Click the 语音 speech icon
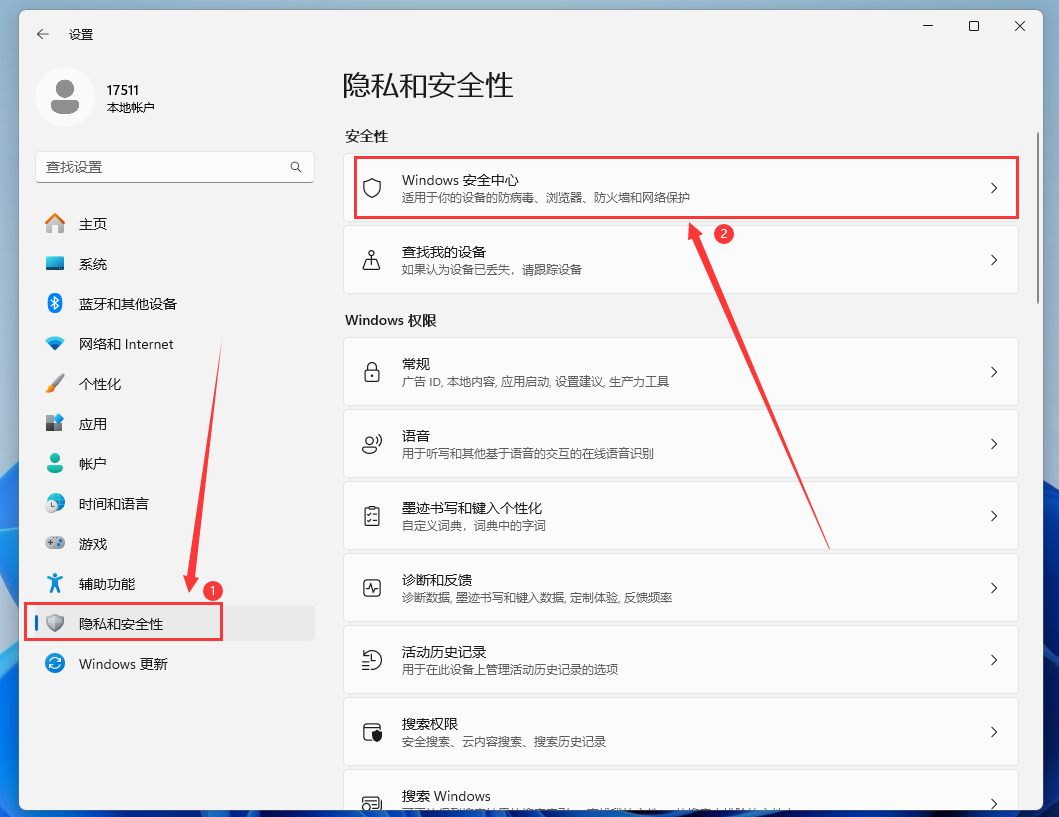The image size is (1059, 817). click(x=372, y=444)
